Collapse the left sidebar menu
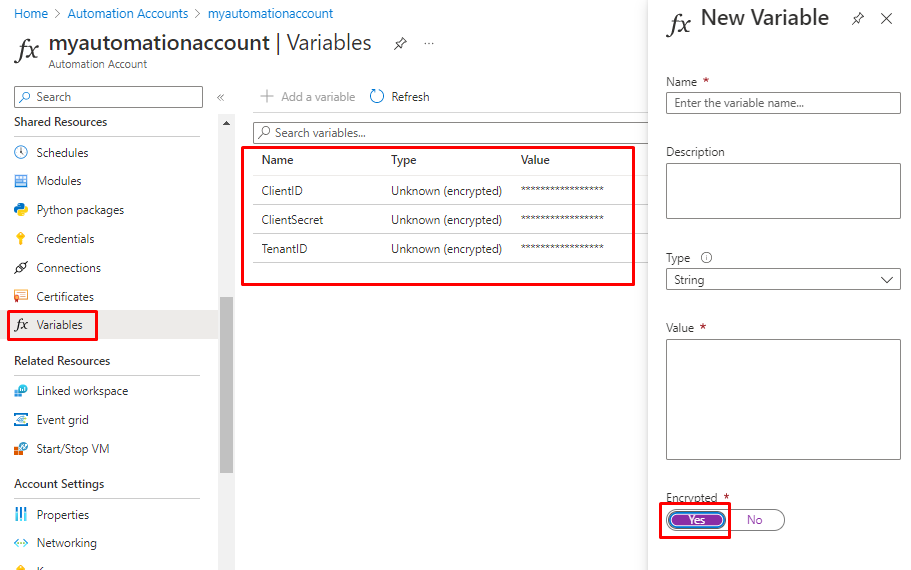911x570 pixels. [220, 97]
